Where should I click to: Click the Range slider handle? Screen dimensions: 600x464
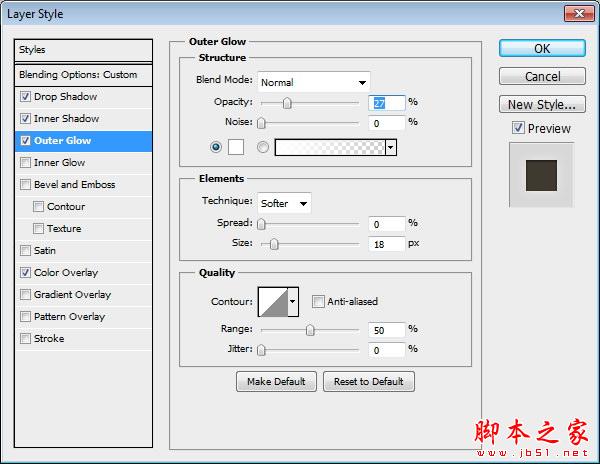pyautogui.click(x=310, y=330)
